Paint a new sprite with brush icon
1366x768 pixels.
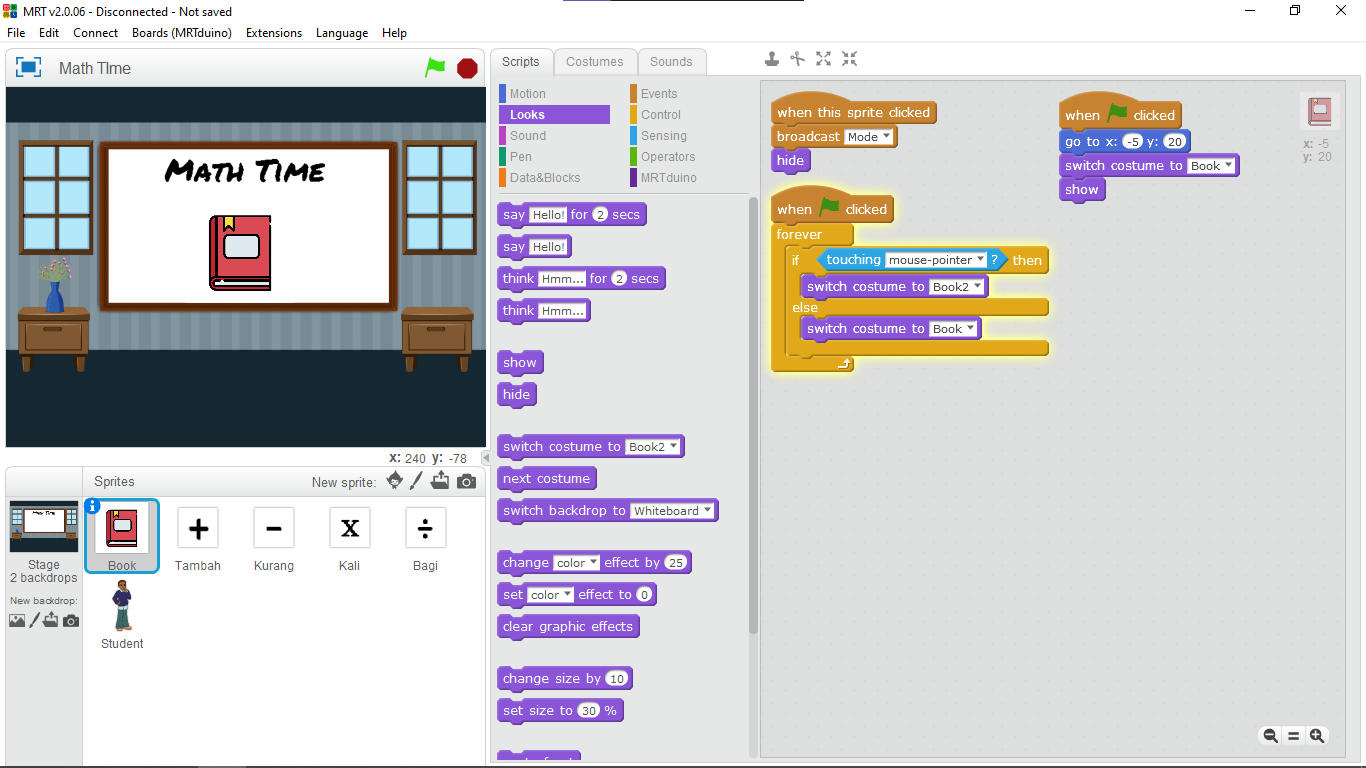tap(417, 481)
